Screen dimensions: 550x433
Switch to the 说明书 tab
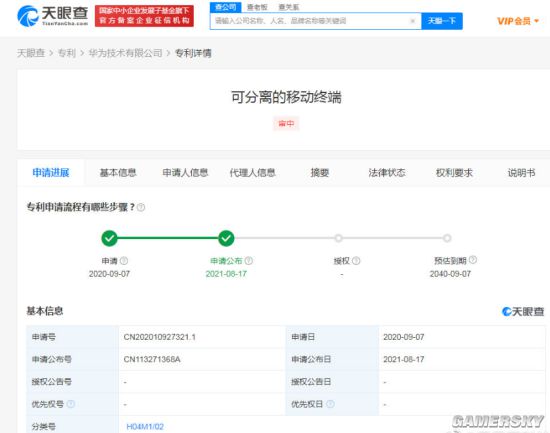(x=521, y=173)
